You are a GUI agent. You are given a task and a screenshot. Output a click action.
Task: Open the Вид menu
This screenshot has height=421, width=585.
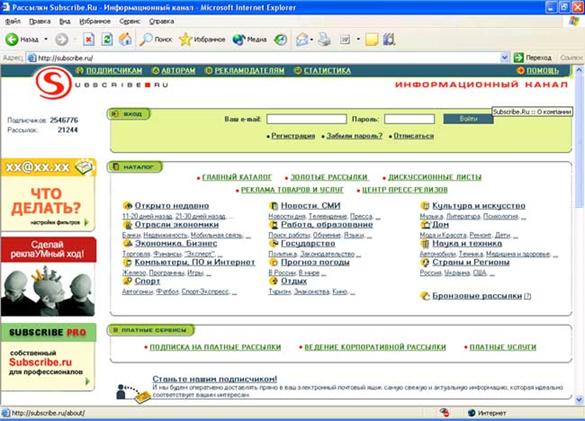click(x=65, y=21)
